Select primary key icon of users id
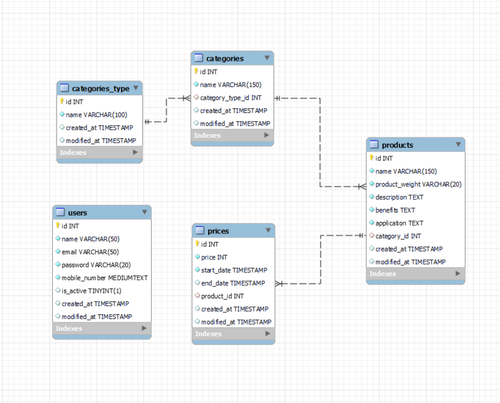Screen dimensions: 500x403 point(58,225)
